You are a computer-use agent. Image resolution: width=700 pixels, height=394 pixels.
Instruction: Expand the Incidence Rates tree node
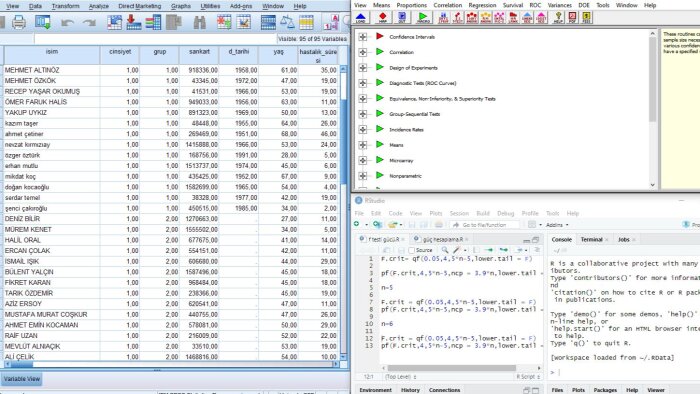pos(362,129)
